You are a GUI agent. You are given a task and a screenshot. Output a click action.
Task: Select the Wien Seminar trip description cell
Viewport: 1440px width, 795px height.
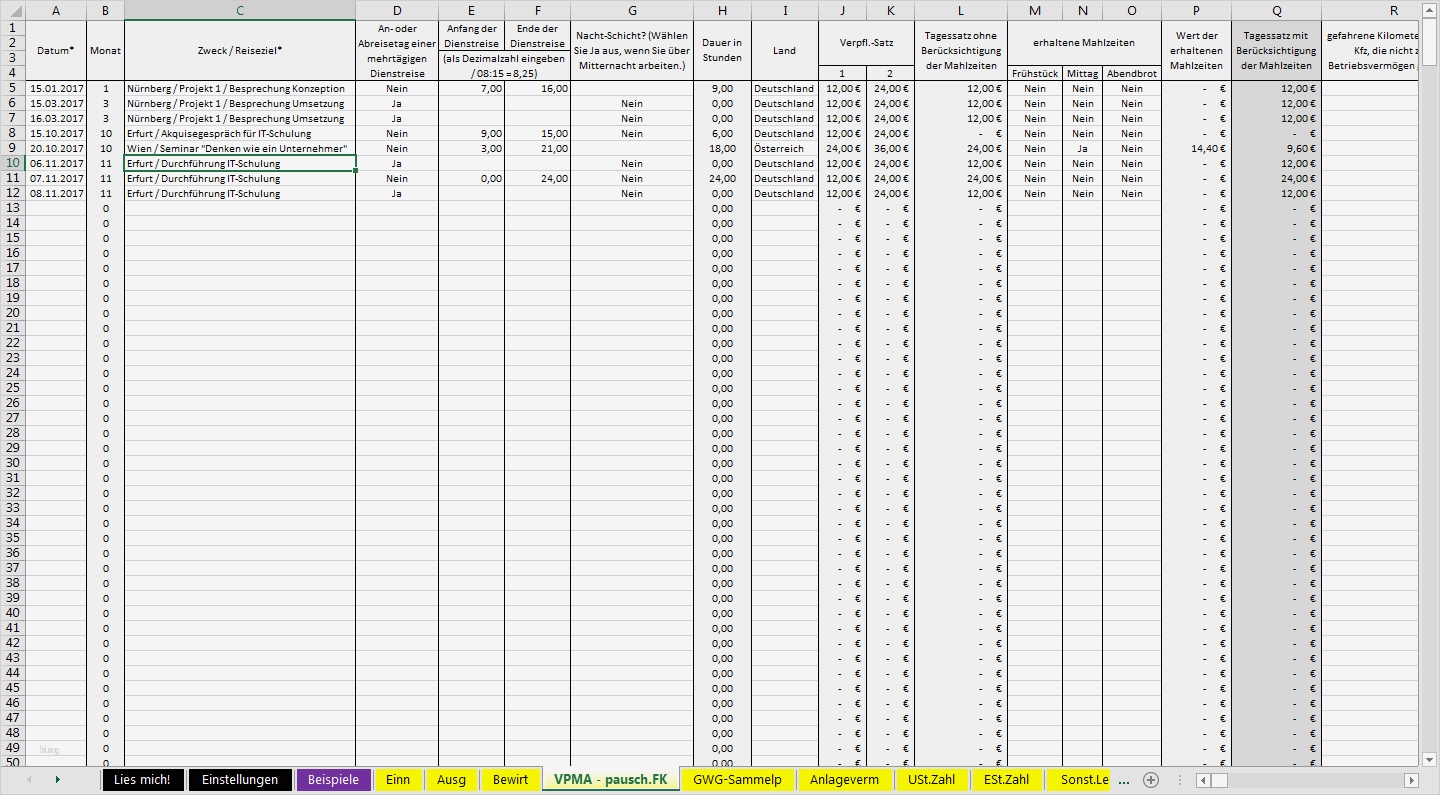point(238,148)
